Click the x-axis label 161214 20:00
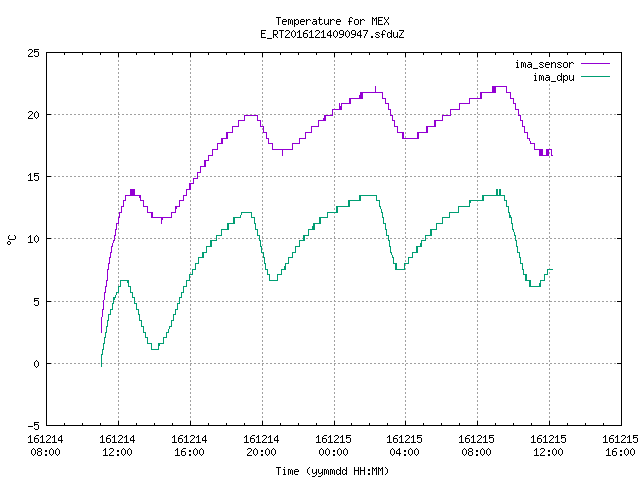This screenshot has width=640, height=480. [x=261, y=446]
